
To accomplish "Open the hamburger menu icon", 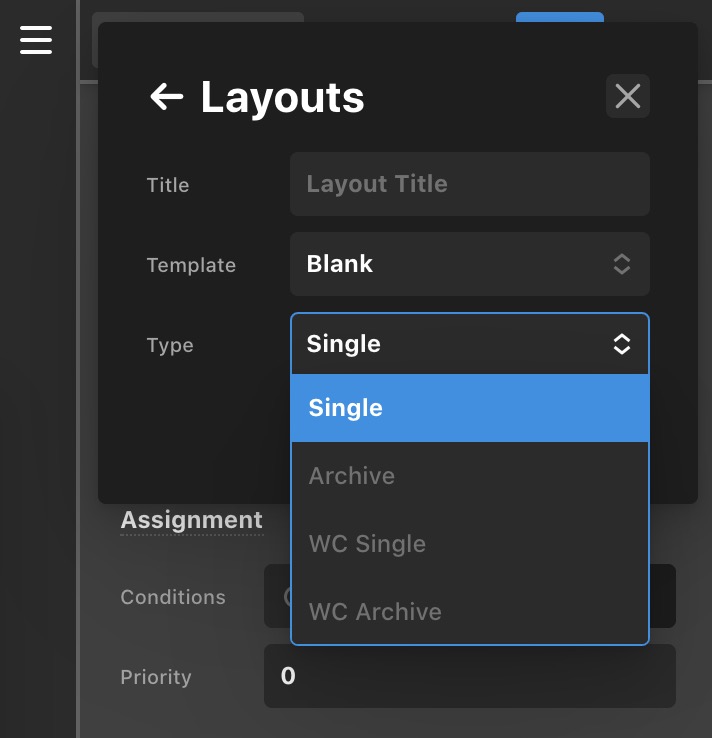I will click(x=36, y=40).
